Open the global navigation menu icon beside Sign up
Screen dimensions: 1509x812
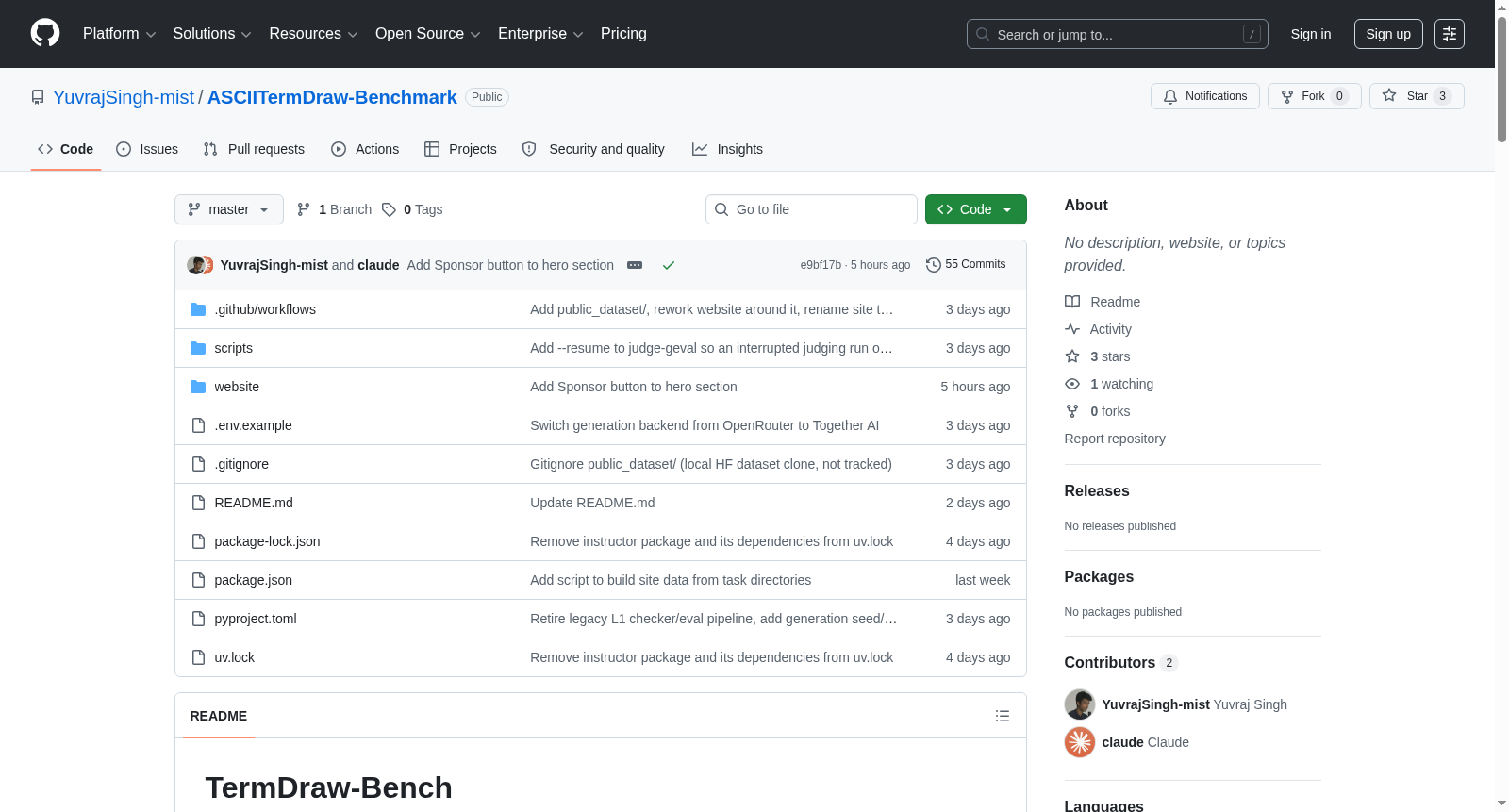pos(1450,34)
